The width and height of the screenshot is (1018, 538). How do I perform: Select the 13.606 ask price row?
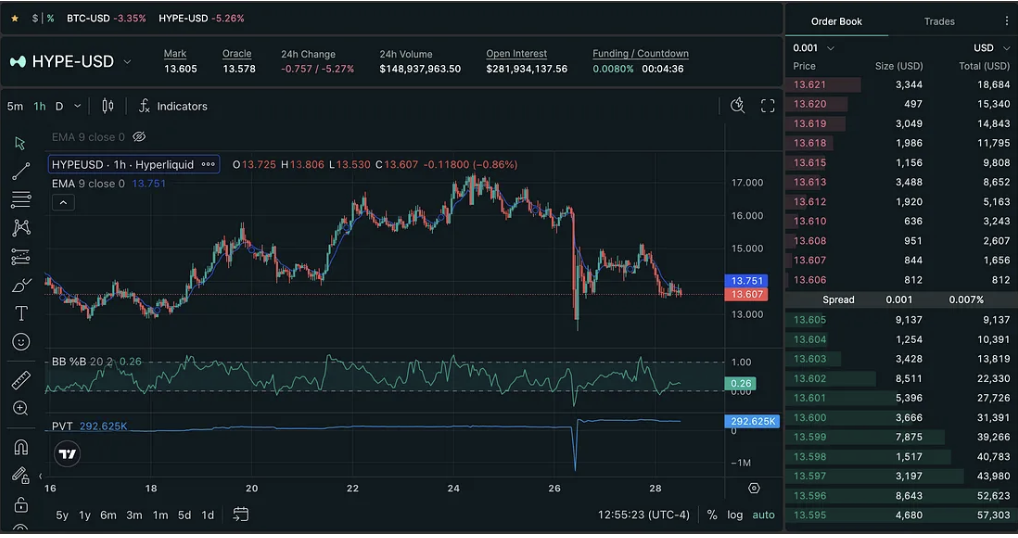click(x=900, y=280)
